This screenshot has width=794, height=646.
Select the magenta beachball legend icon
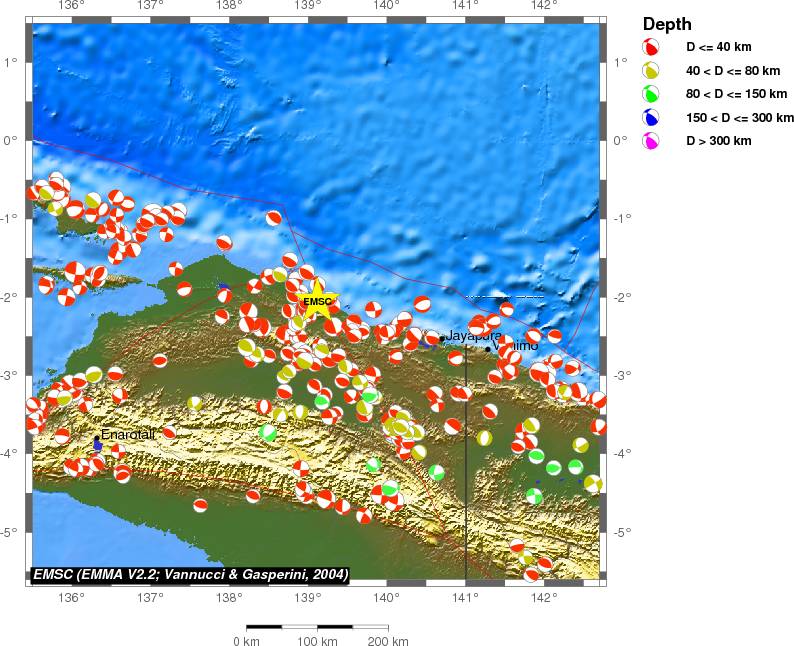(x=651, y=141)
